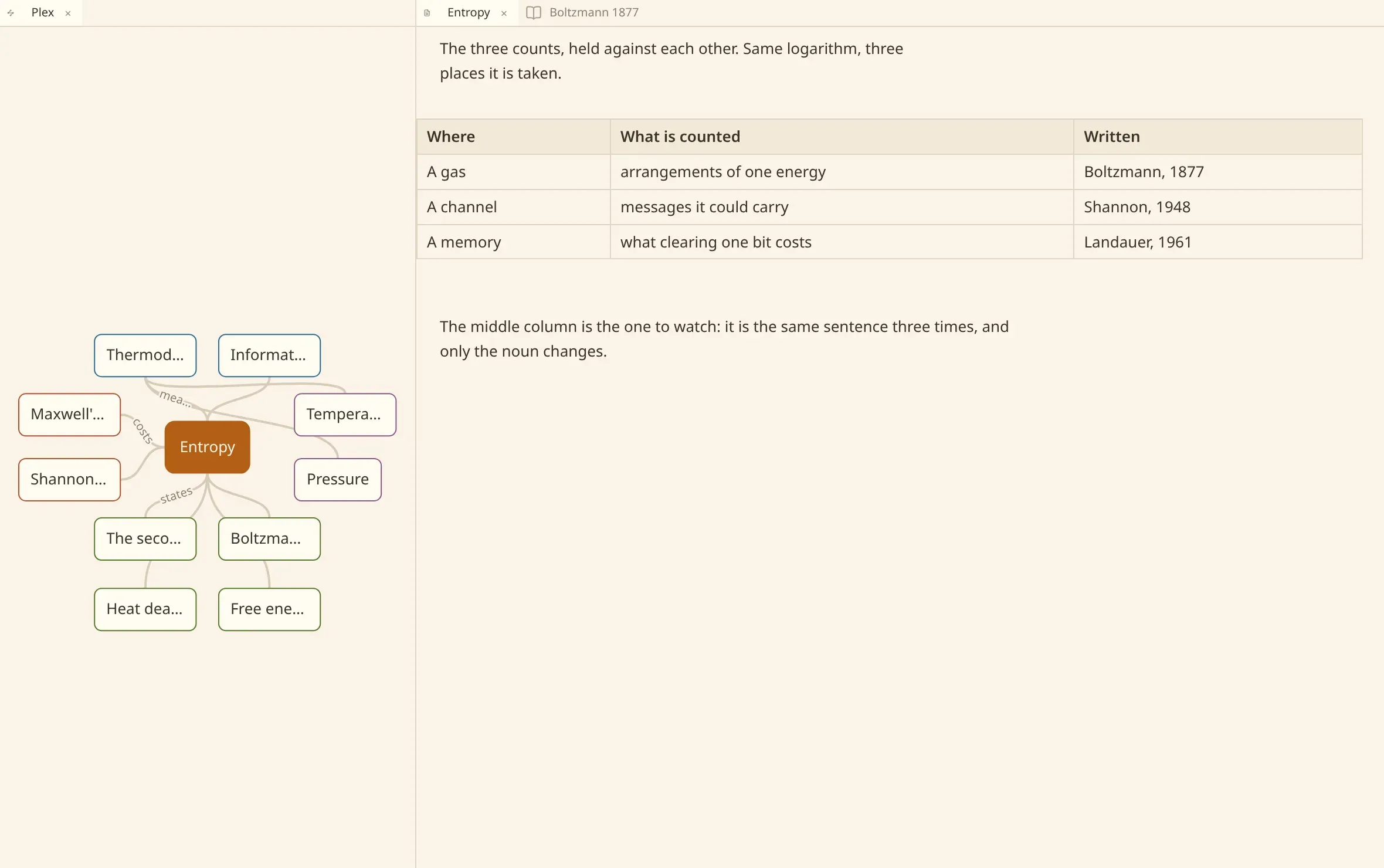Click the 'Landauer, 1961' table cell

pos(1217,242)
